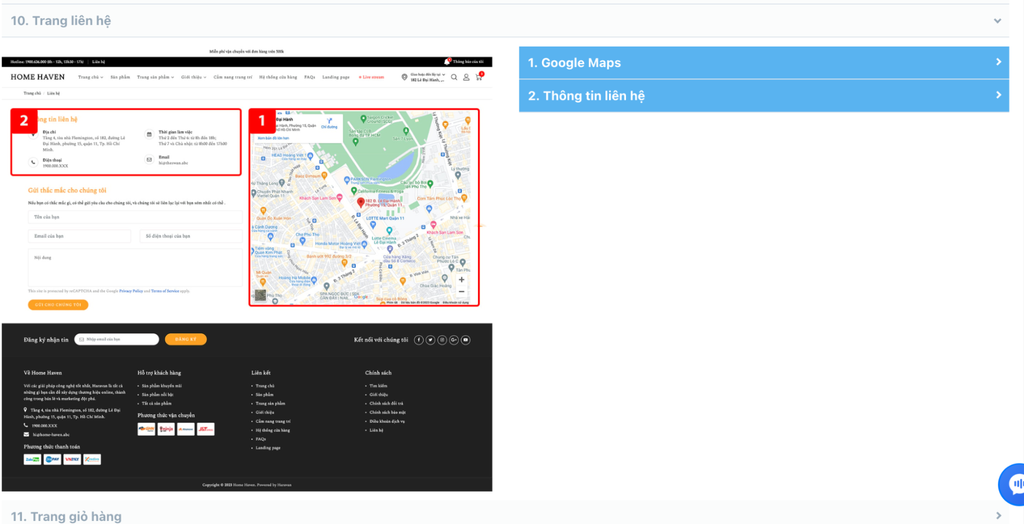Open the blue chat widget bubble
1024x524 pixels.
pos(1014,485)
